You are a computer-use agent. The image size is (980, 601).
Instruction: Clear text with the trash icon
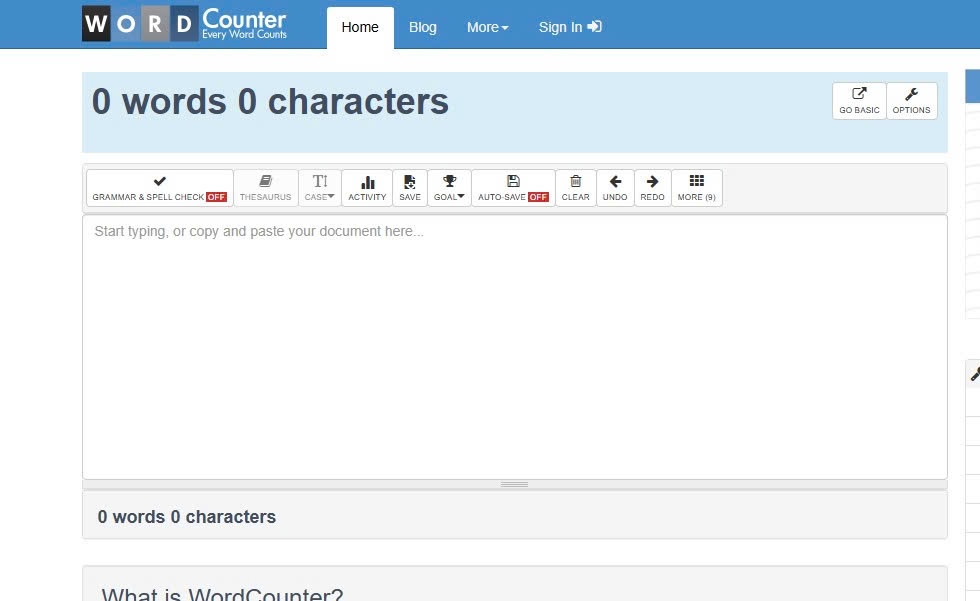576,187
